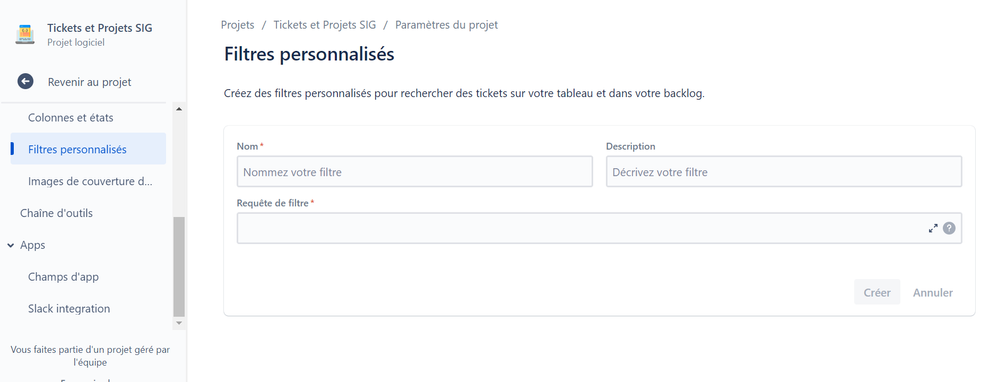Open Paramètres du projet breadcrumb link

(446, 25)
